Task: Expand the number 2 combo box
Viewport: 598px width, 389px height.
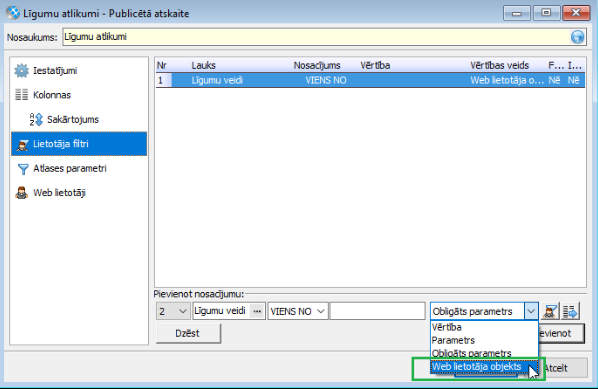Action: click(x=173, y=311)
